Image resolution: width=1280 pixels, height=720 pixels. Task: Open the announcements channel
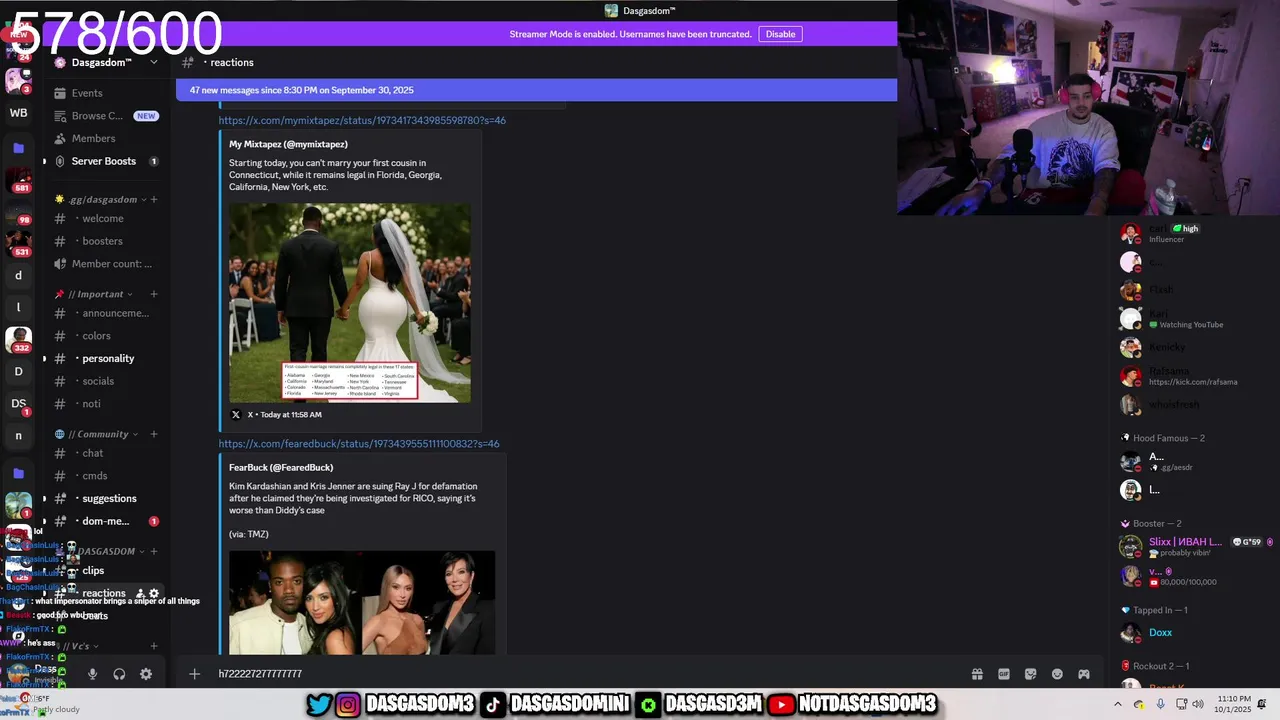coord(106,313)
